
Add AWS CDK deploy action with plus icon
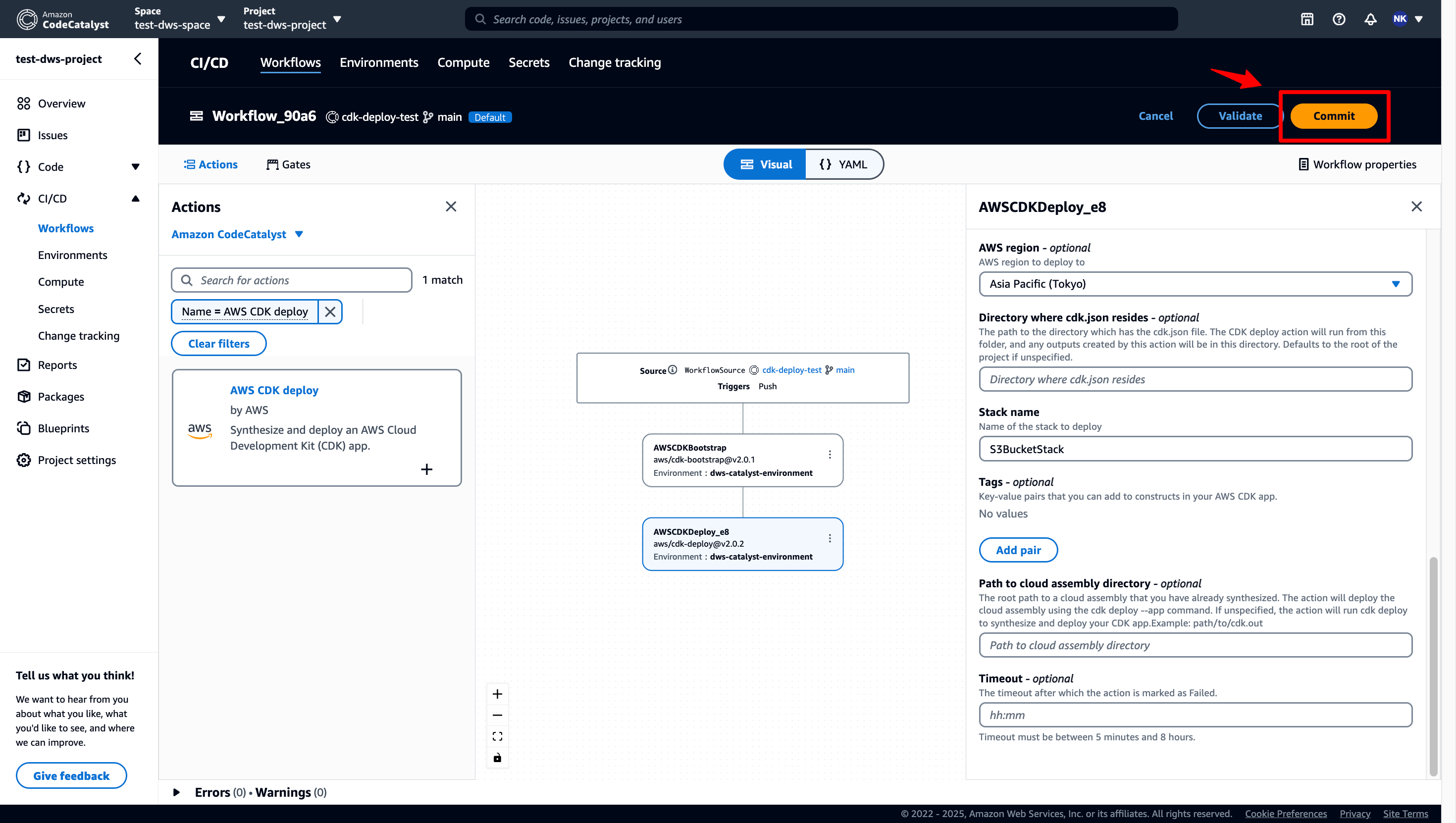point(427,469)
